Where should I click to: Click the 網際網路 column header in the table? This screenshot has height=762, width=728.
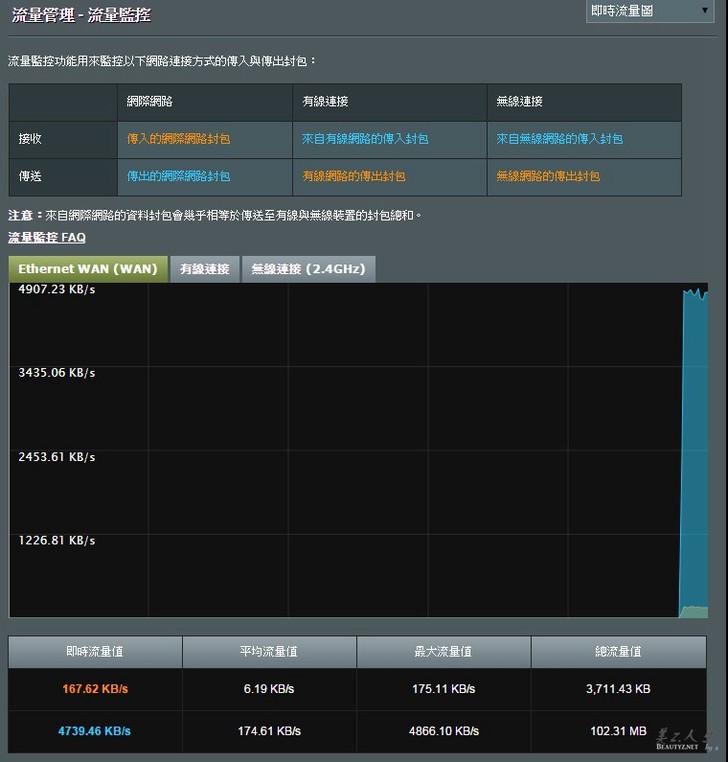(148, 102)
